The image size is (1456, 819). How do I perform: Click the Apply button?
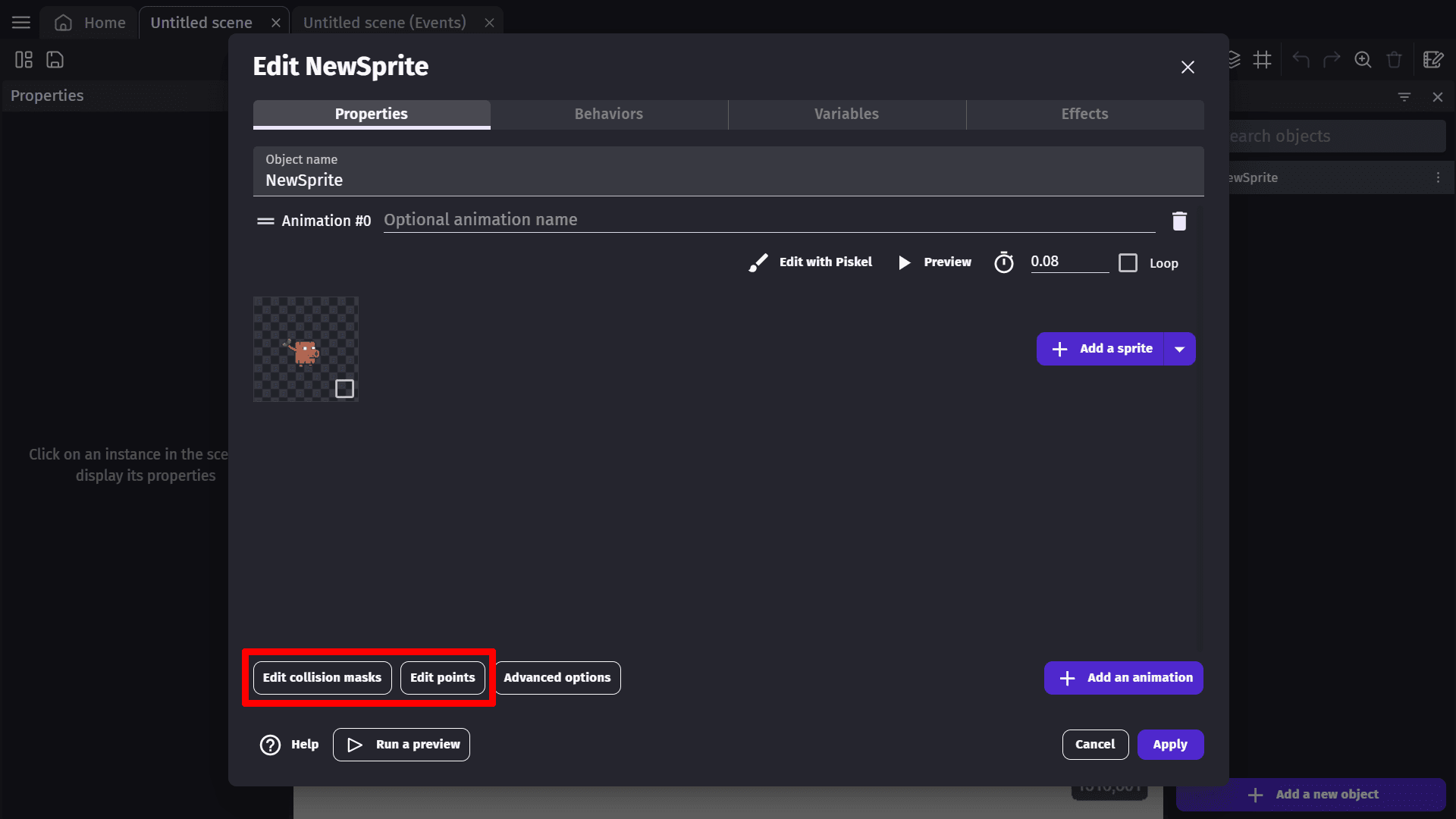coord(1169,745)
